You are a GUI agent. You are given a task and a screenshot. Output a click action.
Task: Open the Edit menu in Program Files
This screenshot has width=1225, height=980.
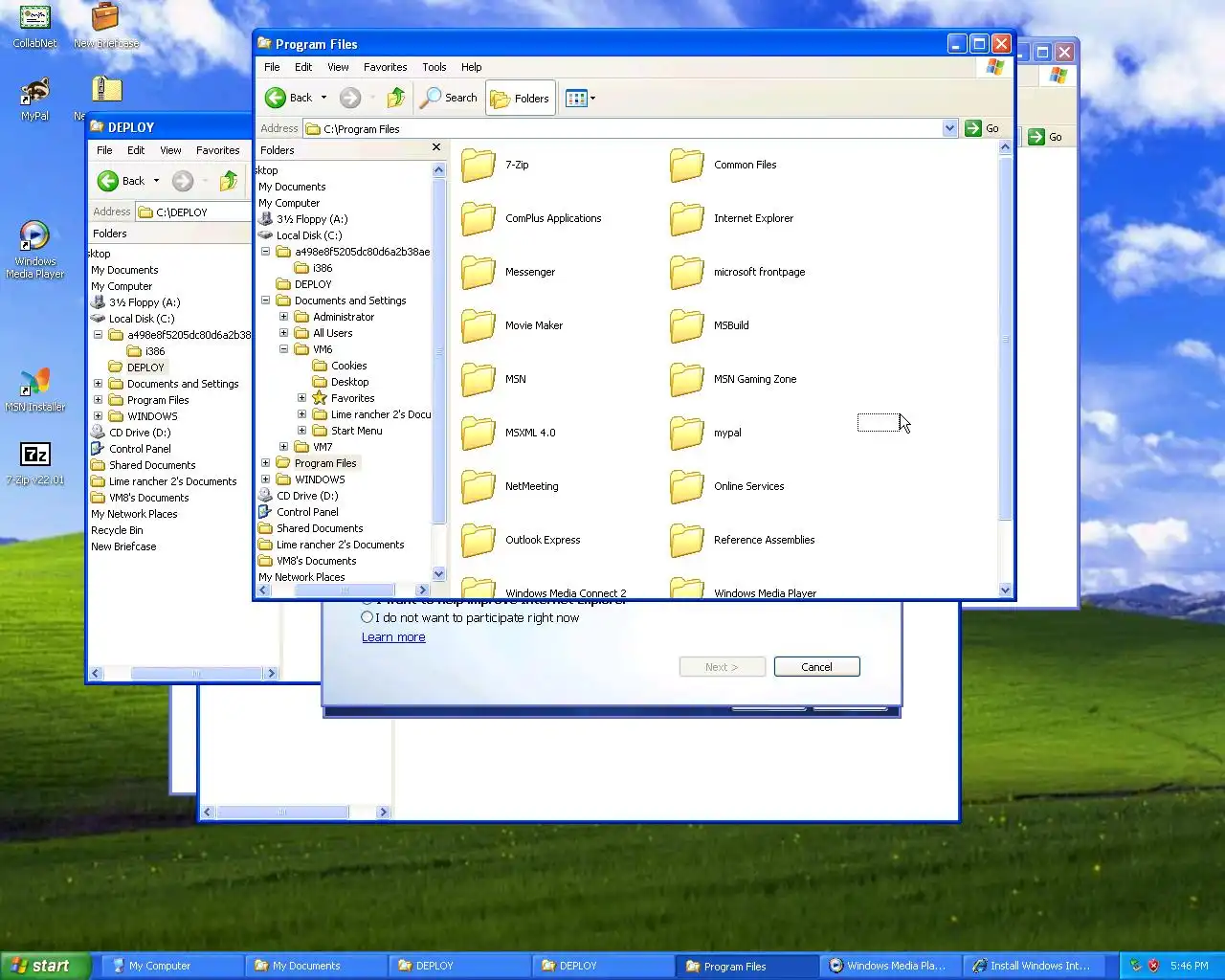[303, 67]
